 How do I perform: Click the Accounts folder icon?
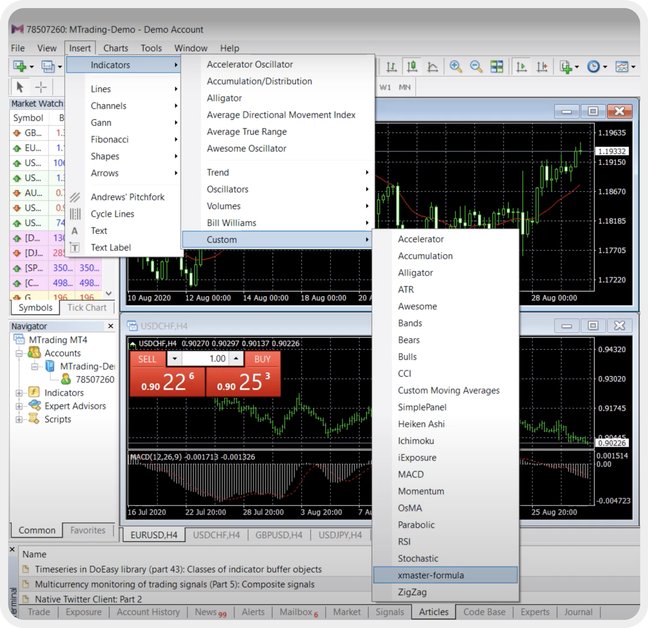pyautogui.click(x=34, y=353)
